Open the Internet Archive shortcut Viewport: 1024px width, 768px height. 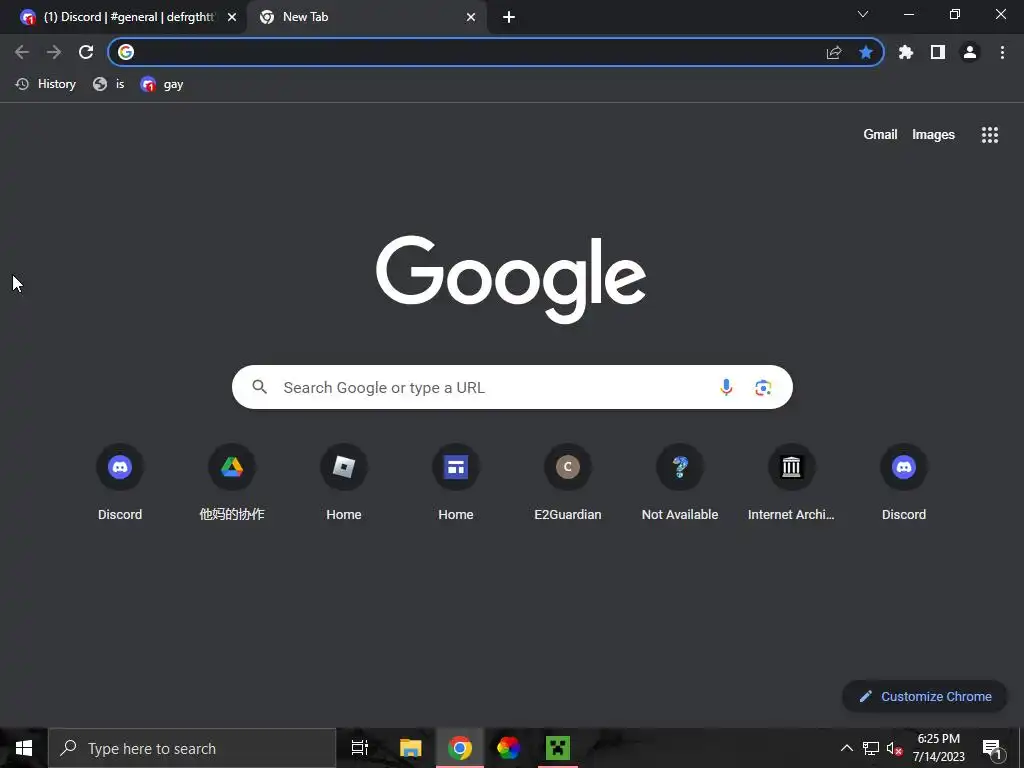pyautogui.click(x=792, y=482)
